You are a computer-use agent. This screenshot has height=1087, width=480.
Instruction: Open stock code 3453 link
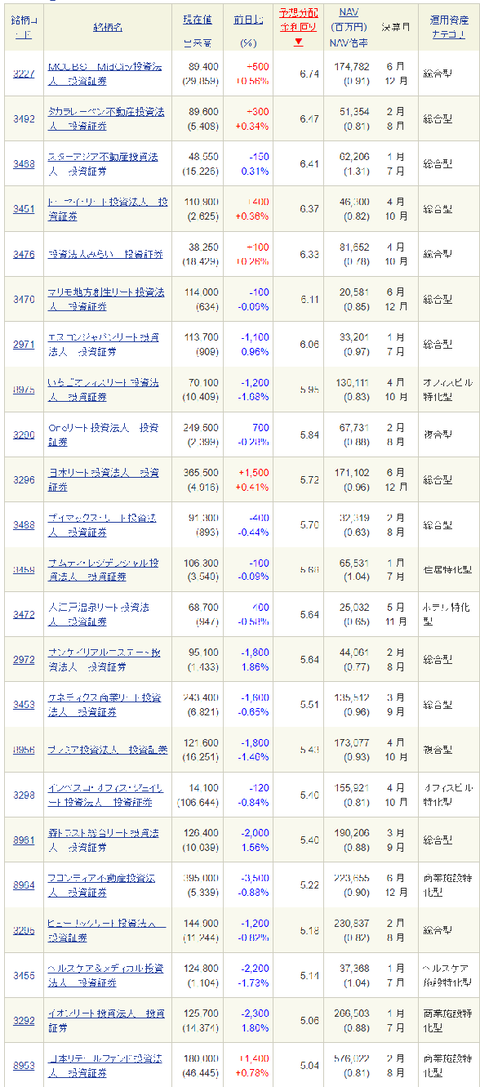pos(22,706)
